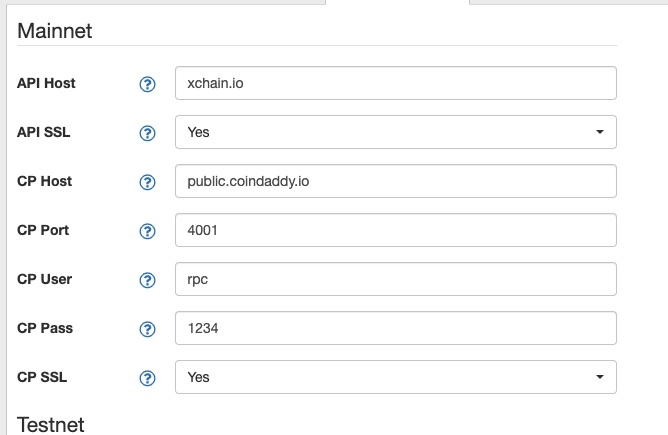Viewport: 668px width, 435px height.
Task: Click the CP Port label text
Action: [x=43, y=230]
